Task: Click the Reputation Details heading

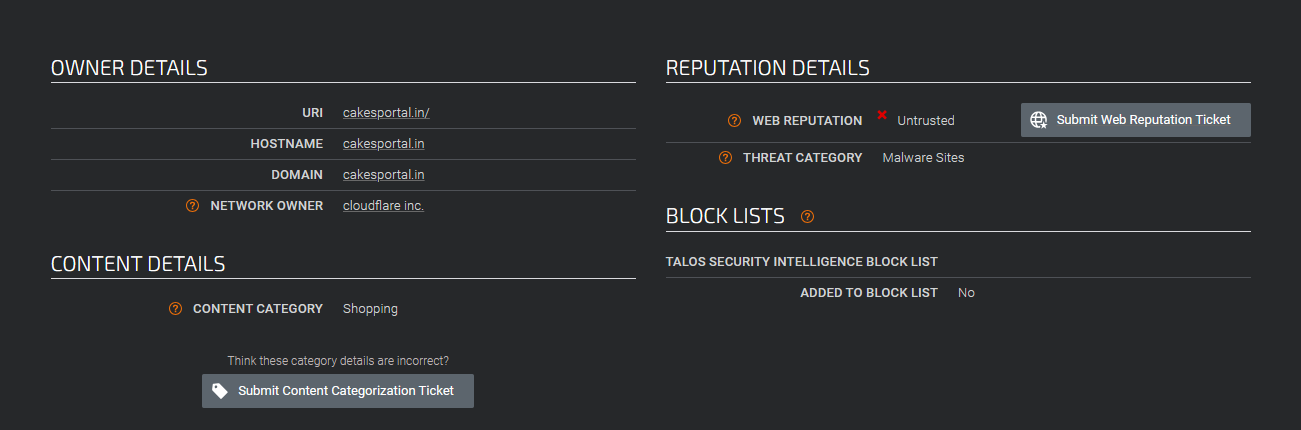Action: pyautogui.click(x=767, y=68)
